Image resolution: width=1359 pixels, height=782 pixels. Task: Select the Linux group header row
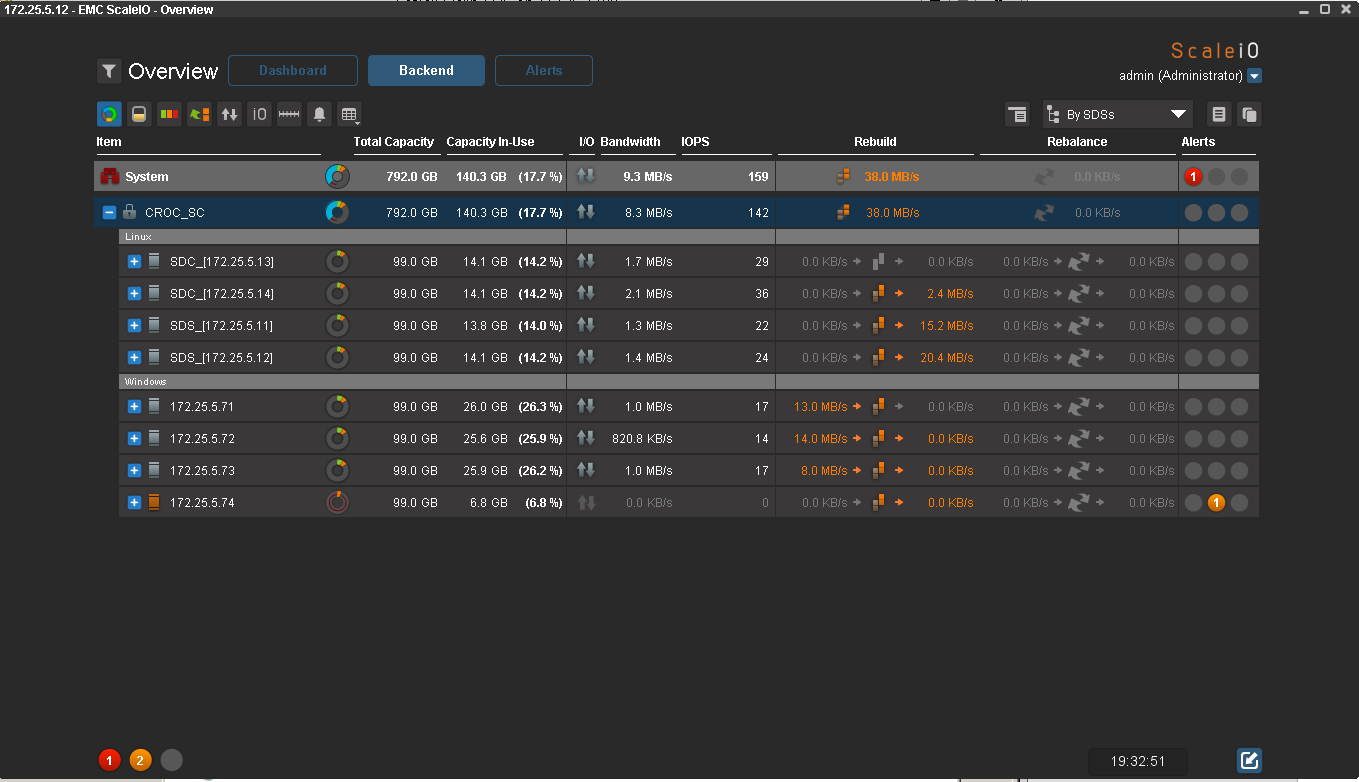688,237
